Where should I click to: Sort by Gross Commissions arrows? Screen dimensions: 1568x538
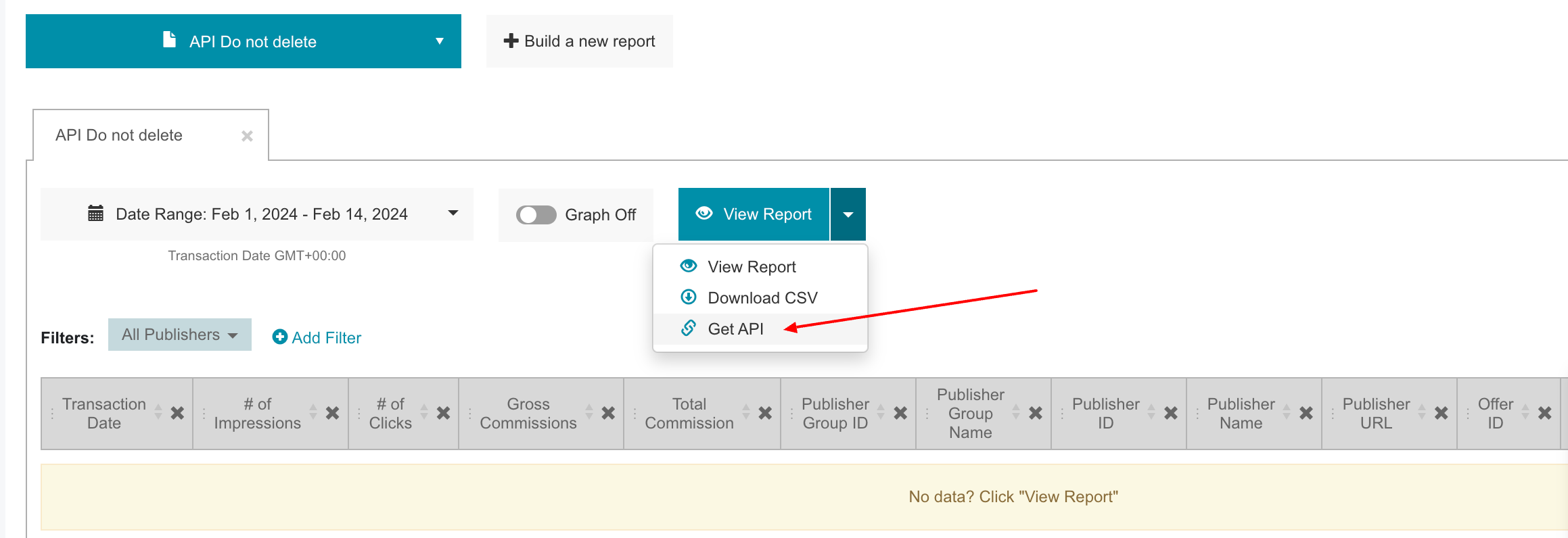(x=589, y=412)
